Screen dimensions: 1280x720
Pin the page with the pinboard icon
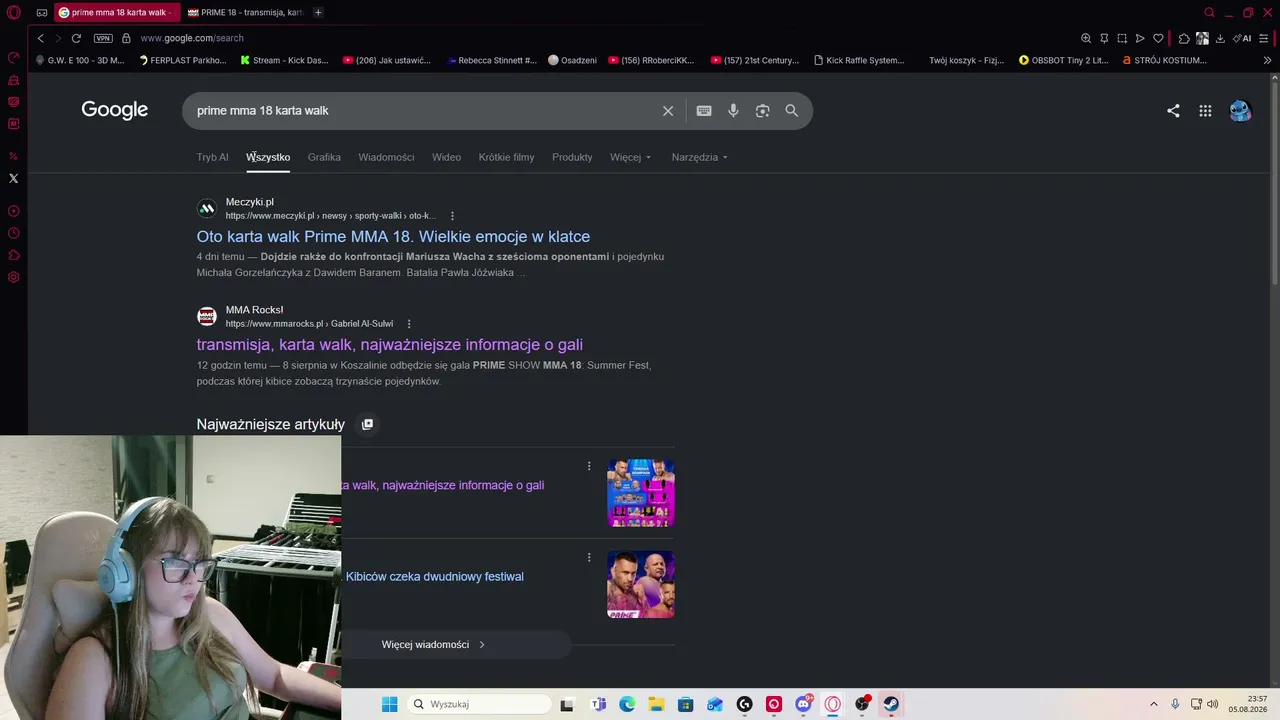click(1104, 38)
